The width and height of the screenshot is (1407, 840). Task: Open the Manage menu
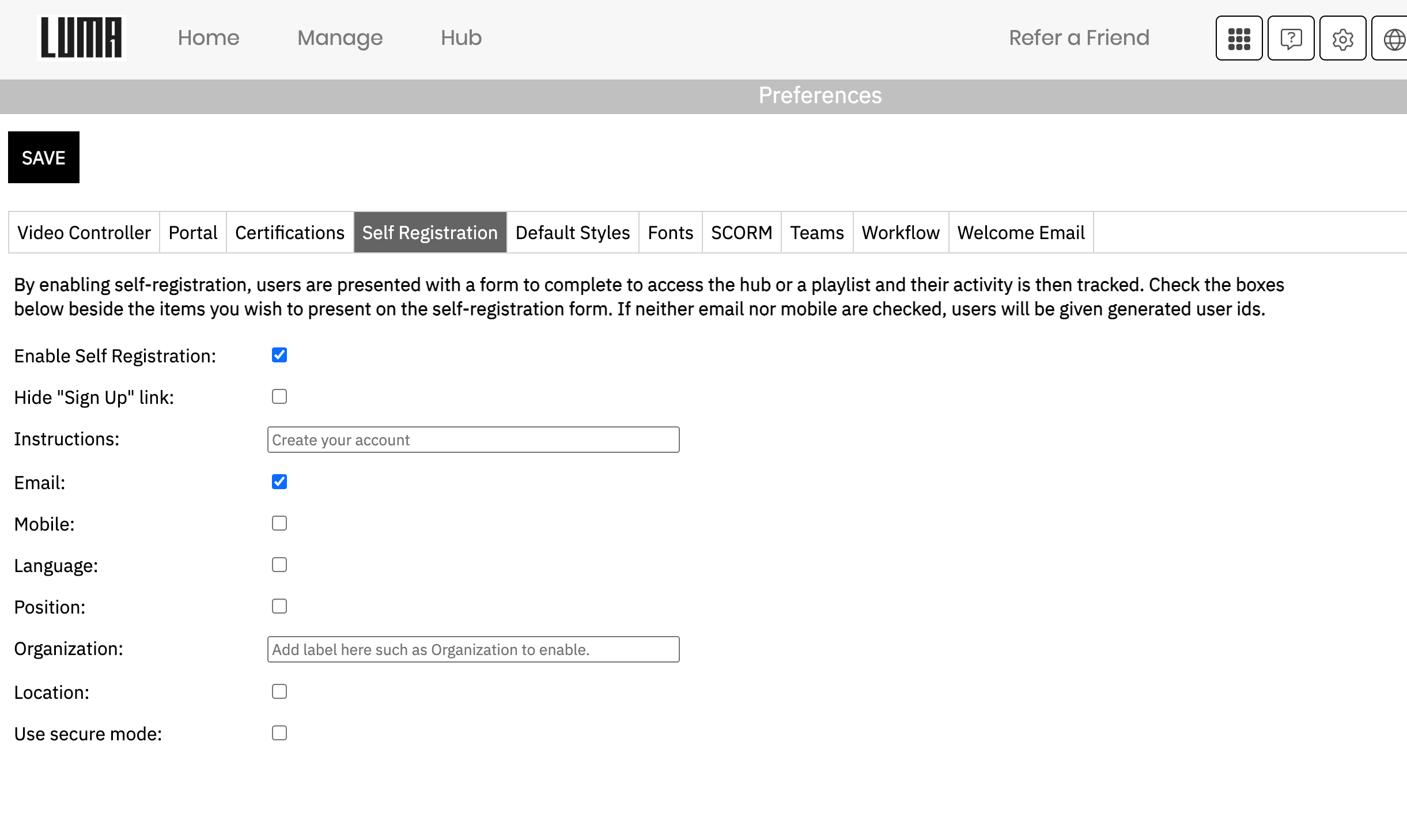click(340, 38)
